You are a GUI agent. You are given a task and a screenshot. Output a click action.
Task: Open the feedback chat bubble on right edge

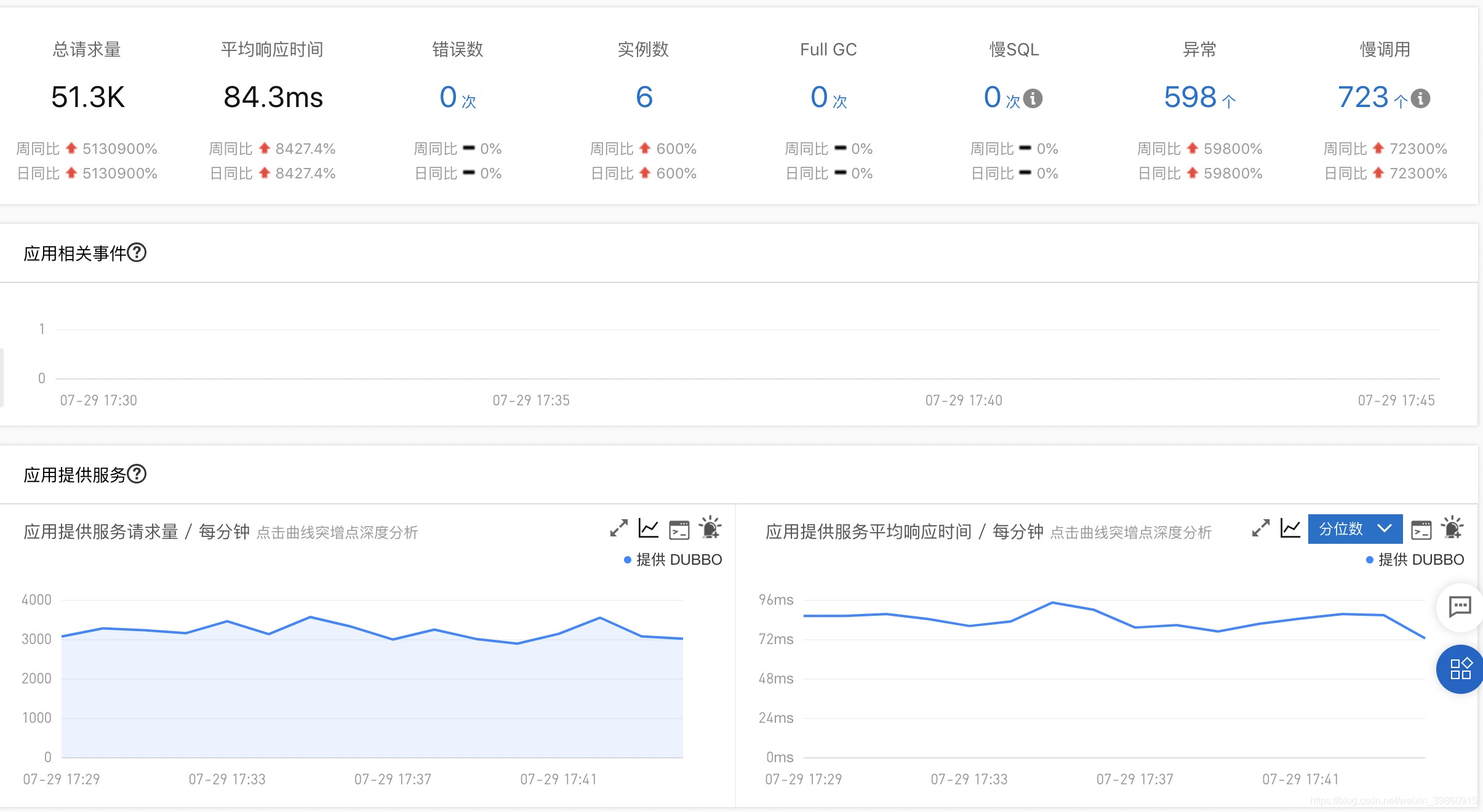coord(1461,608)
